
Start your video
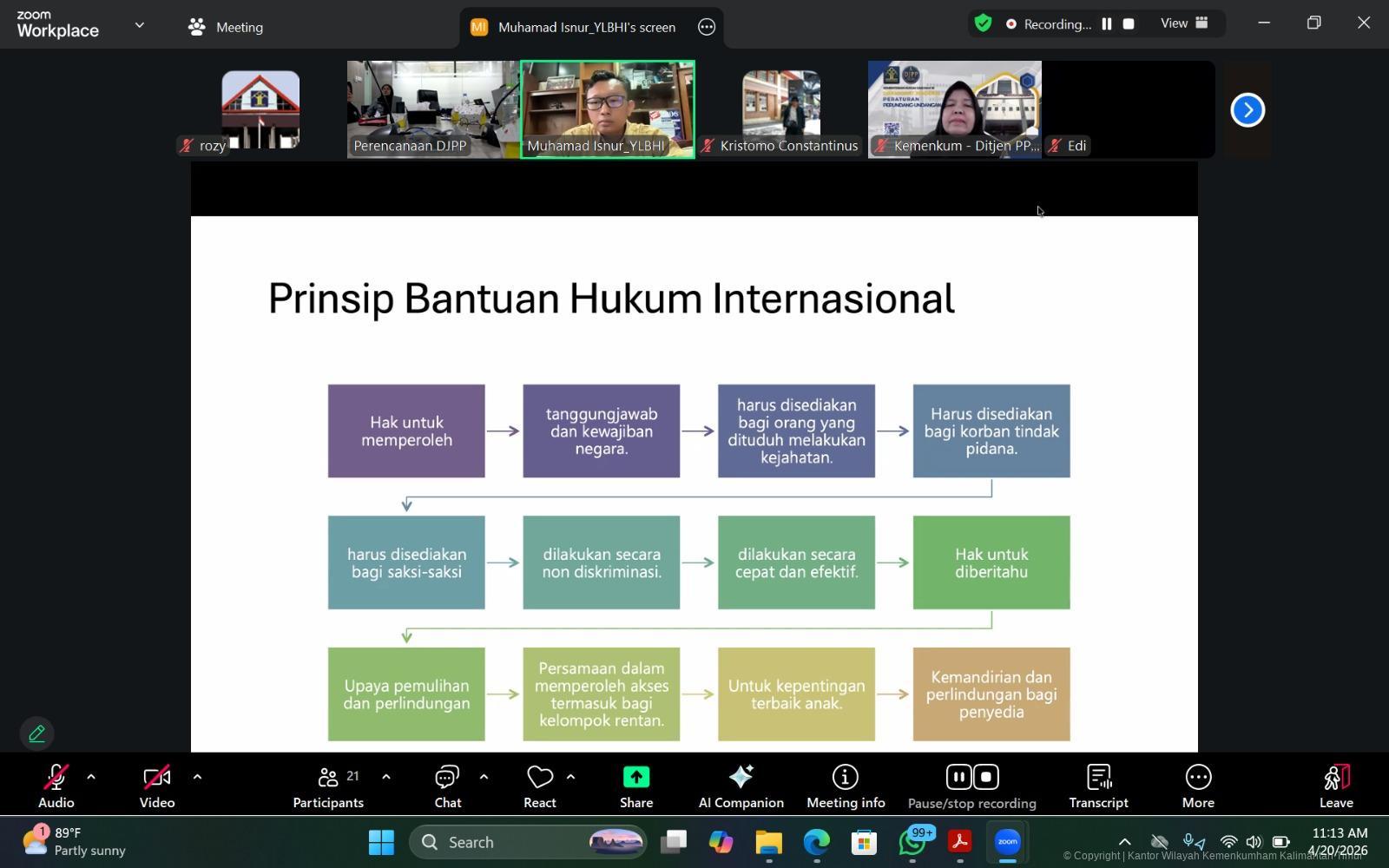pyautogui.click(x=156, y=777)
